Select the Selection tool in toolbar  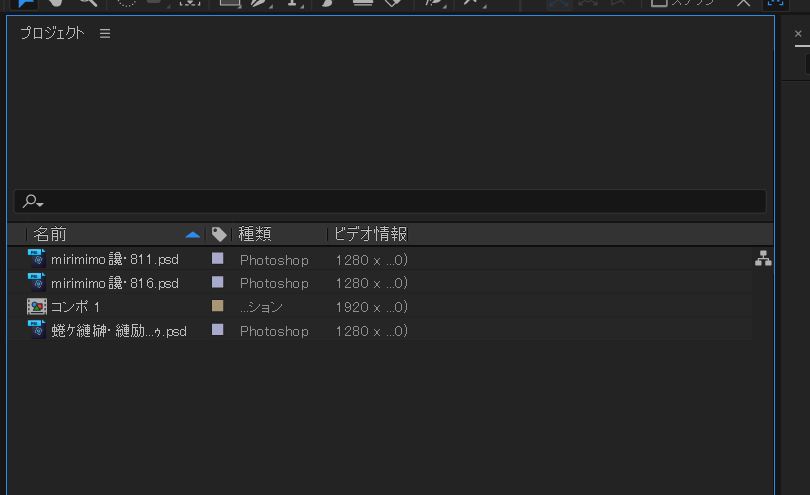tap(26, 3)
